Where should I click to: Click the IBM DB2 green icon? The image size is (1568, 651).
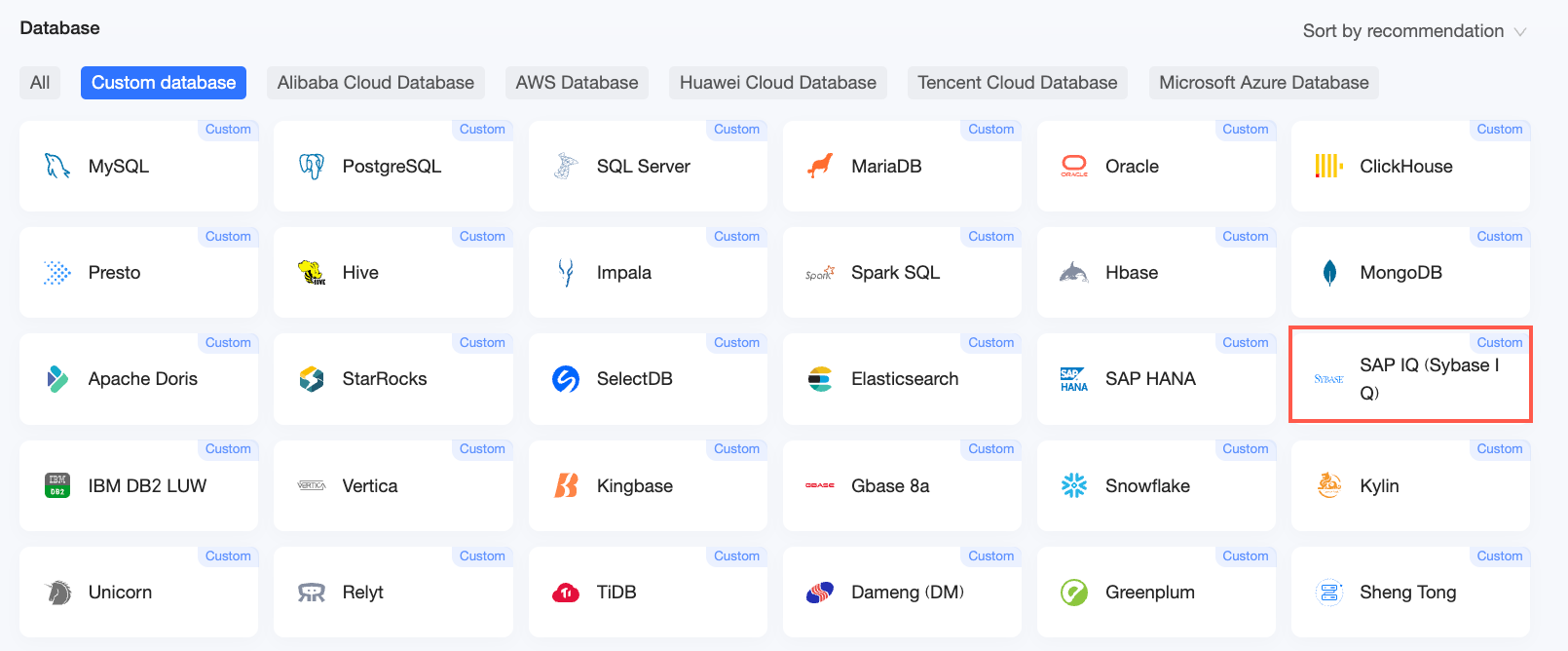(x=57, y=485)
